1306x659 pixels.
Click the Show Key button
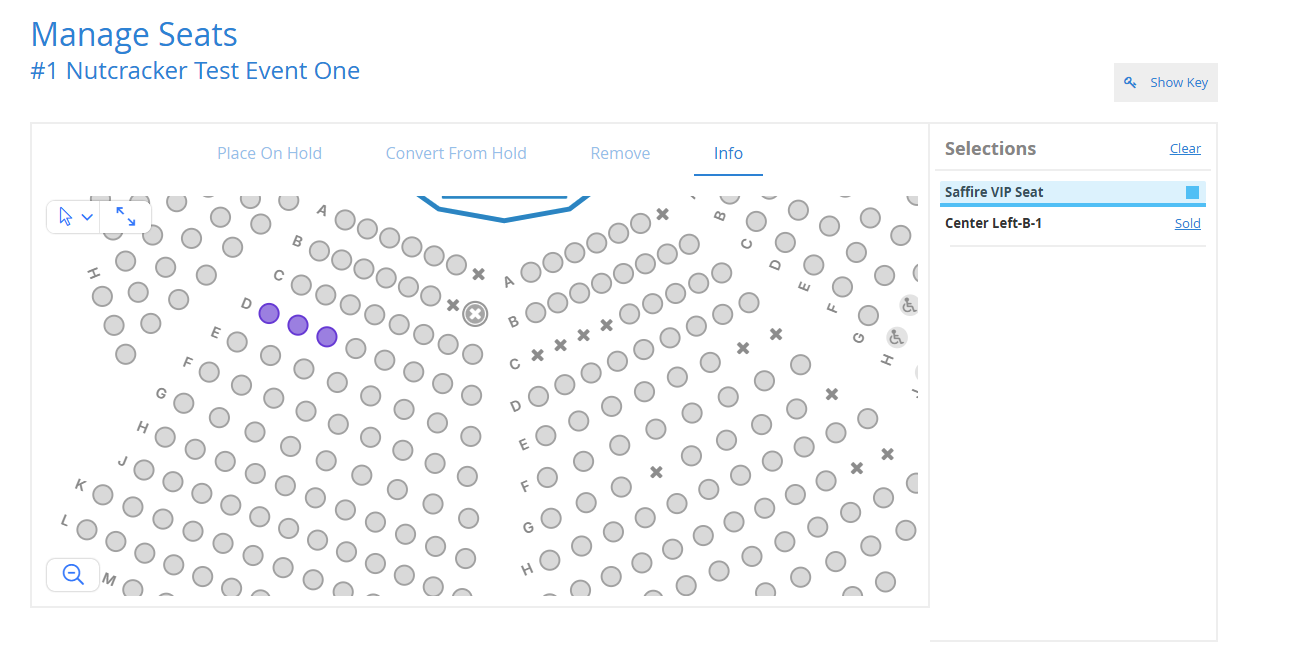click(x=1166, y=83)
